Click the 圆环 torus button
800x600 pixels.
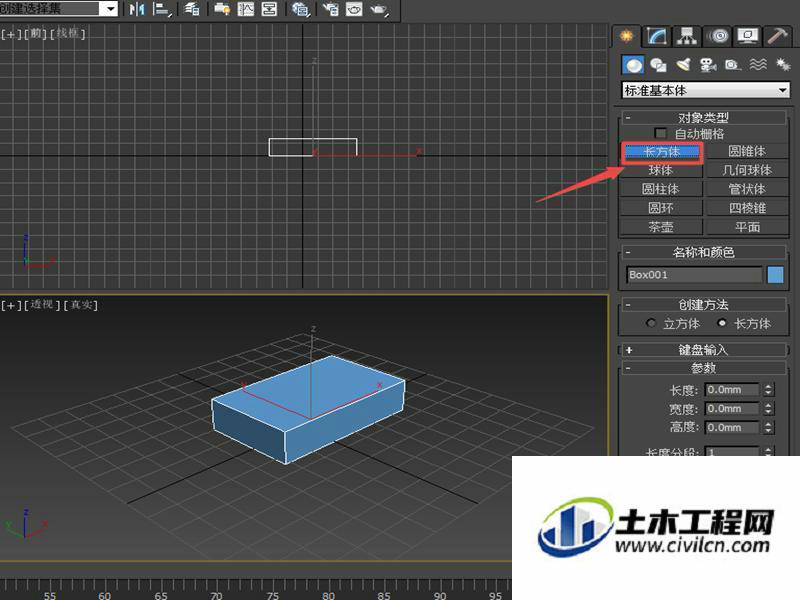pyautogui.click(x=661, y=208)
